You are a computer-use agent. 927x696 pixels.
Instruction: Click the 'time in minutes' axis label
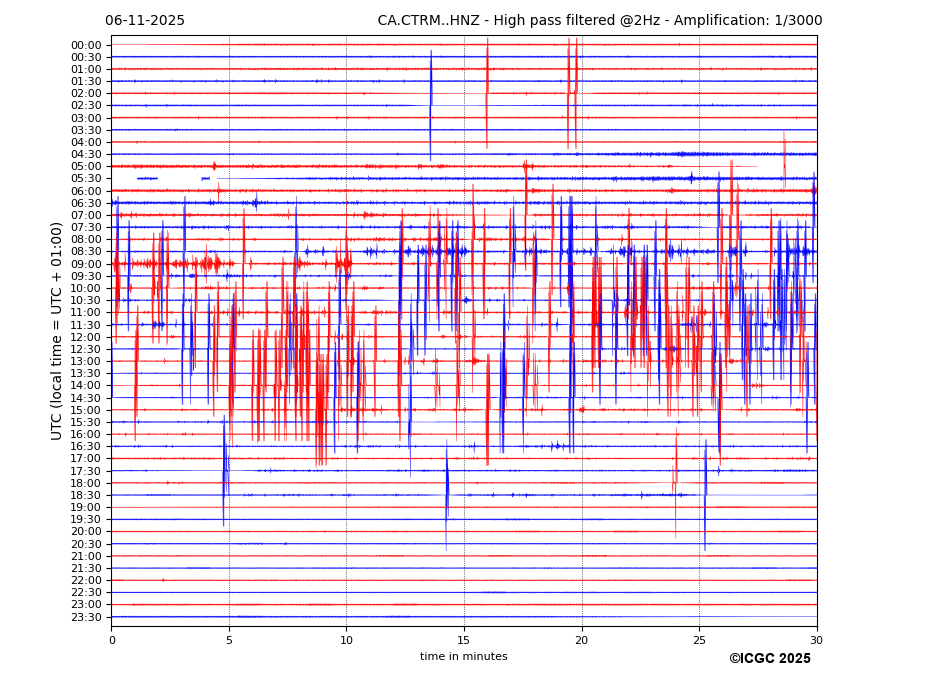[463, 657]
